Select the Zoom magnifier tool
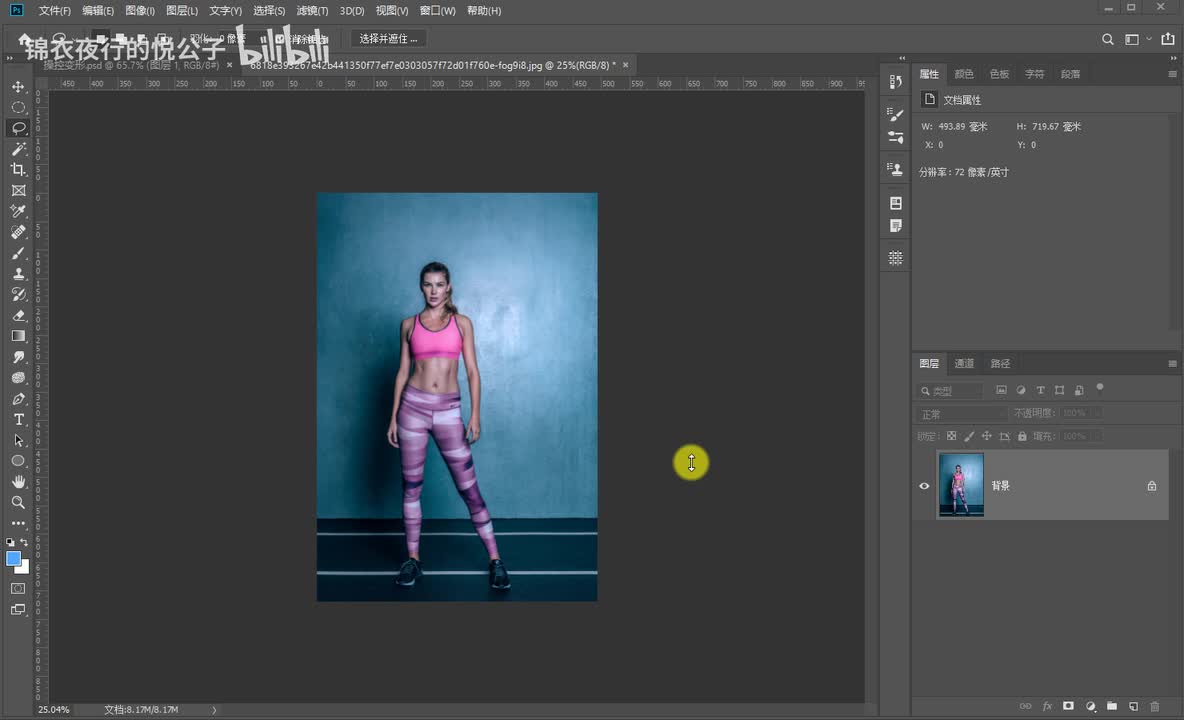This screenshot has height=720, width=1184. 18,502
